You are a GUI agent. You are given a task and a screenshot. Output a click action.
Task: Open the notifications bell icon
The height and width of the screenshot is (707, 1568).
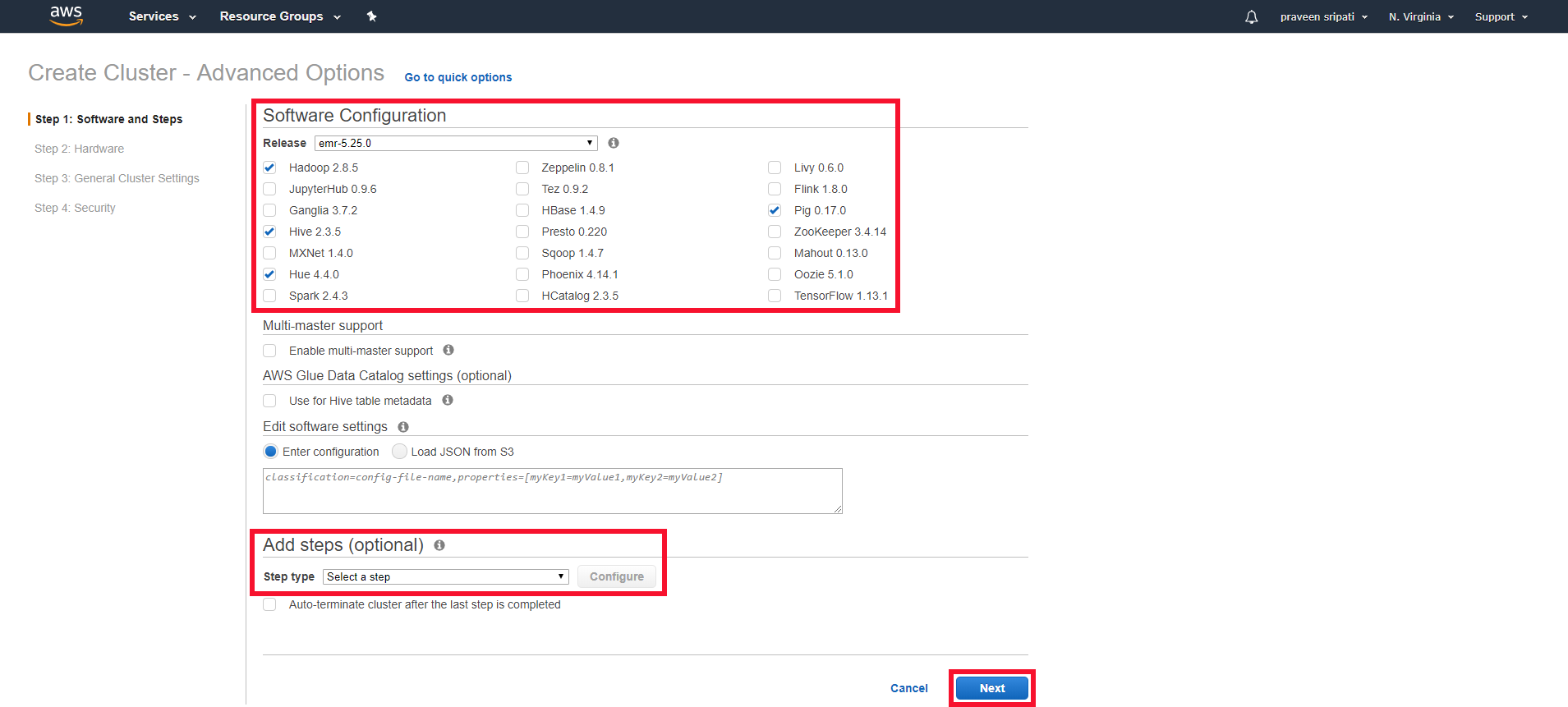(1251, 17)
